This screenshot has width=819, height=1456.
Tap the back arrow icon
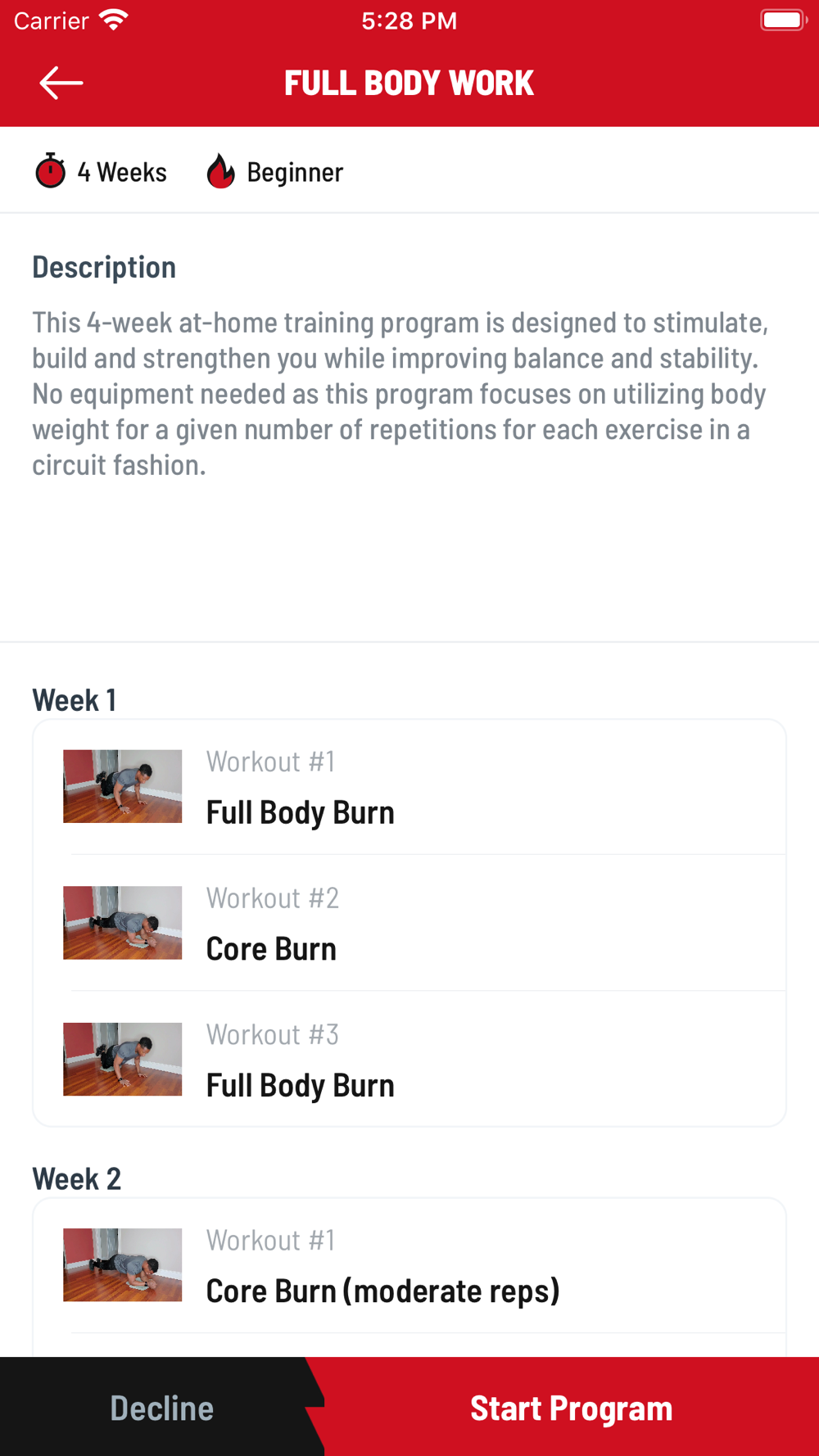pos(61,83)
